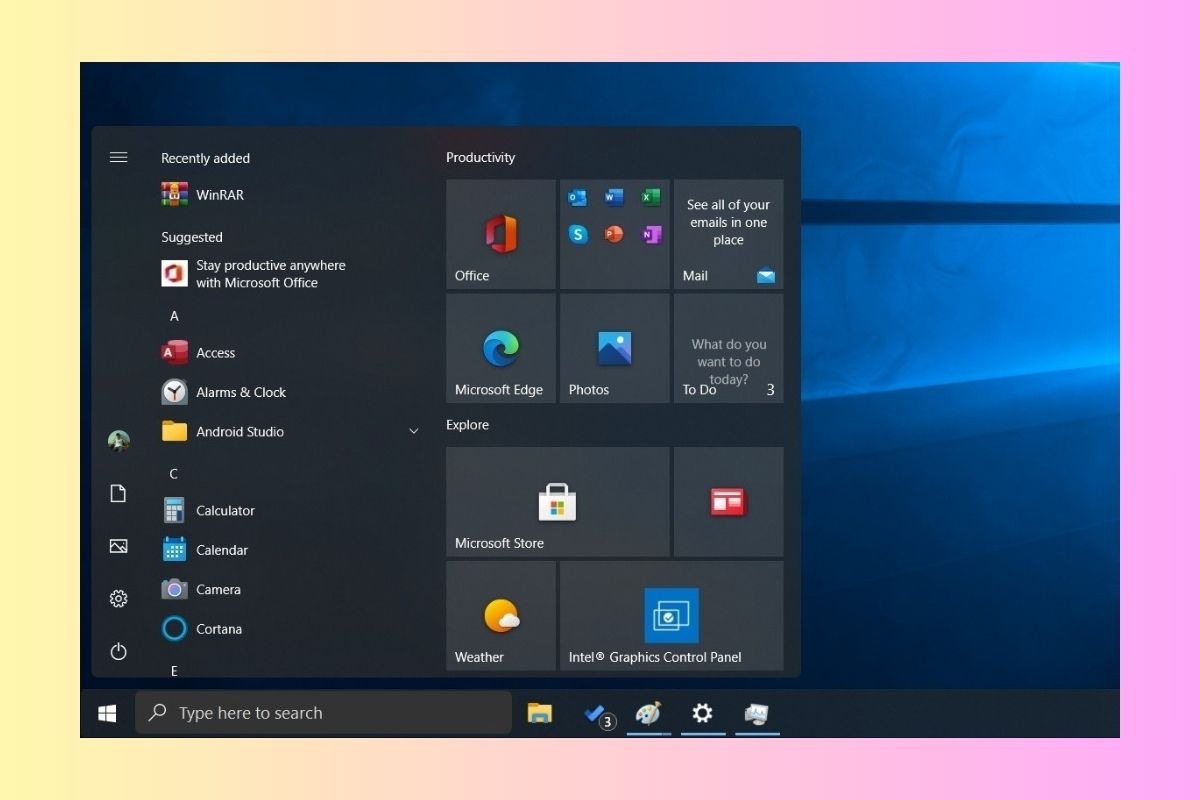Open File Explorer from the taskbar
The image size is (1200, 800).
pos(540,713)
